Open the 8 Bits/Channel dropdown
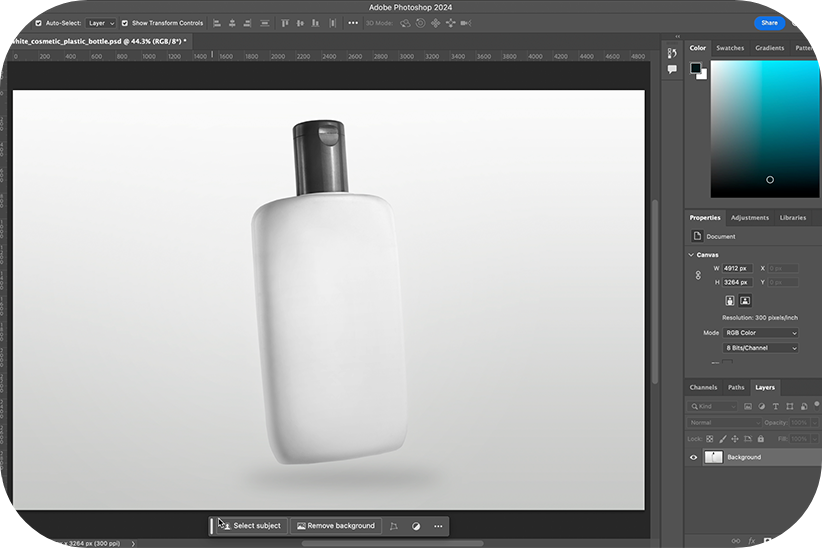 [760, 348]
